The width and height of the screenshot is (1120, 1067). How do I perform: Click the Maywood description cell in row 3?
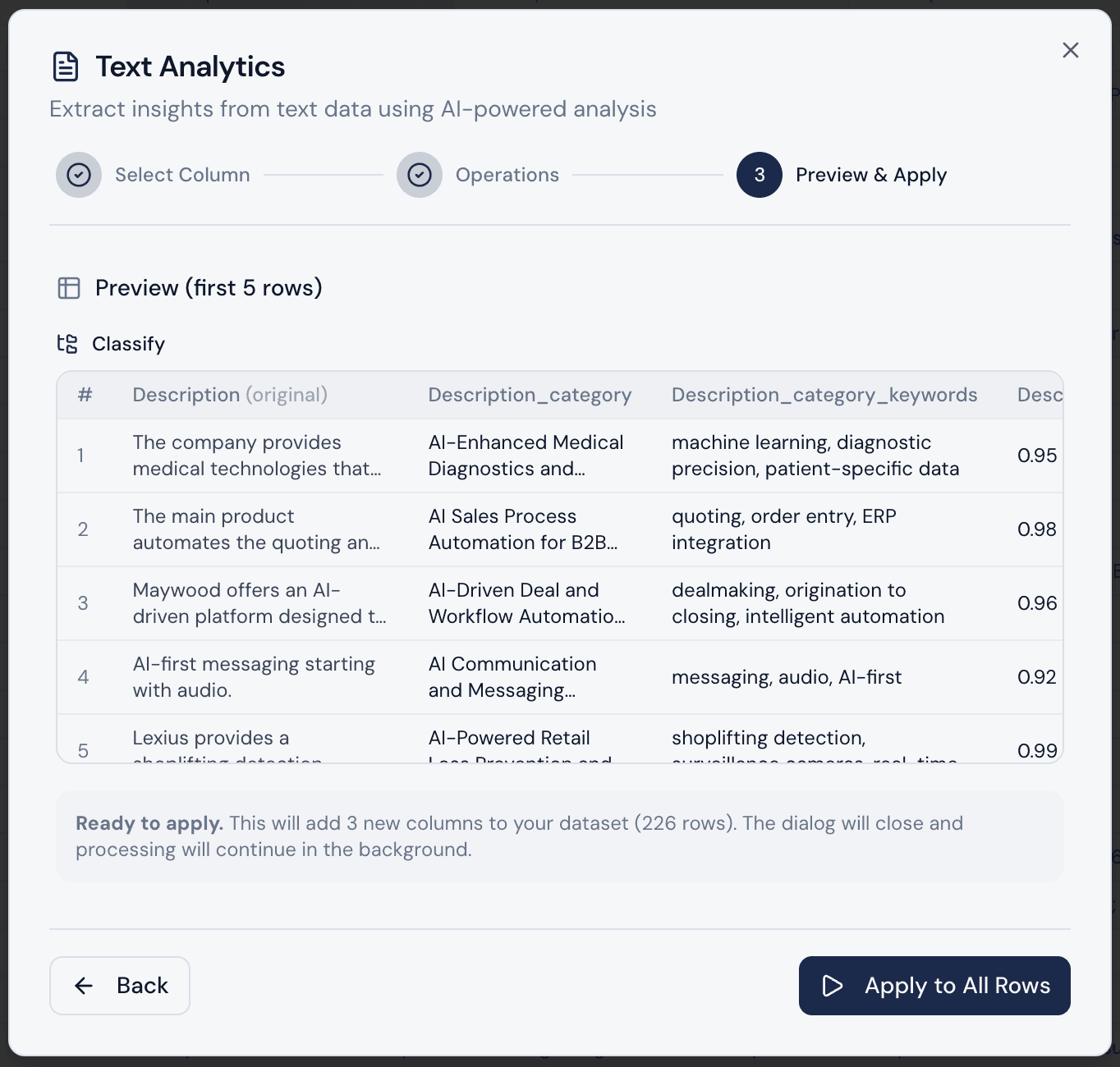(259, 603)
